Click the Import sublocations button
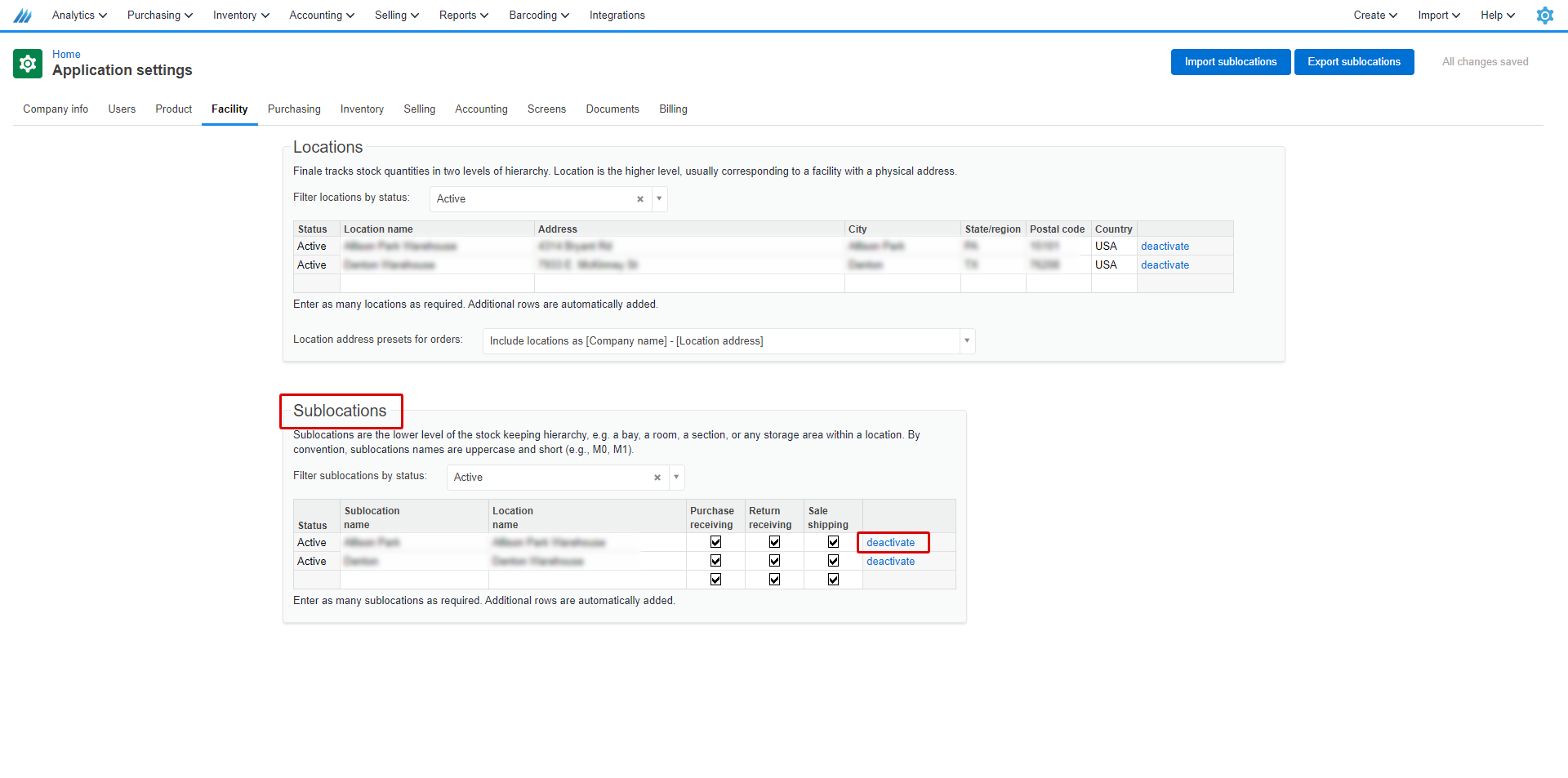Viewport: 1568px width, 778px height. 1231,62
